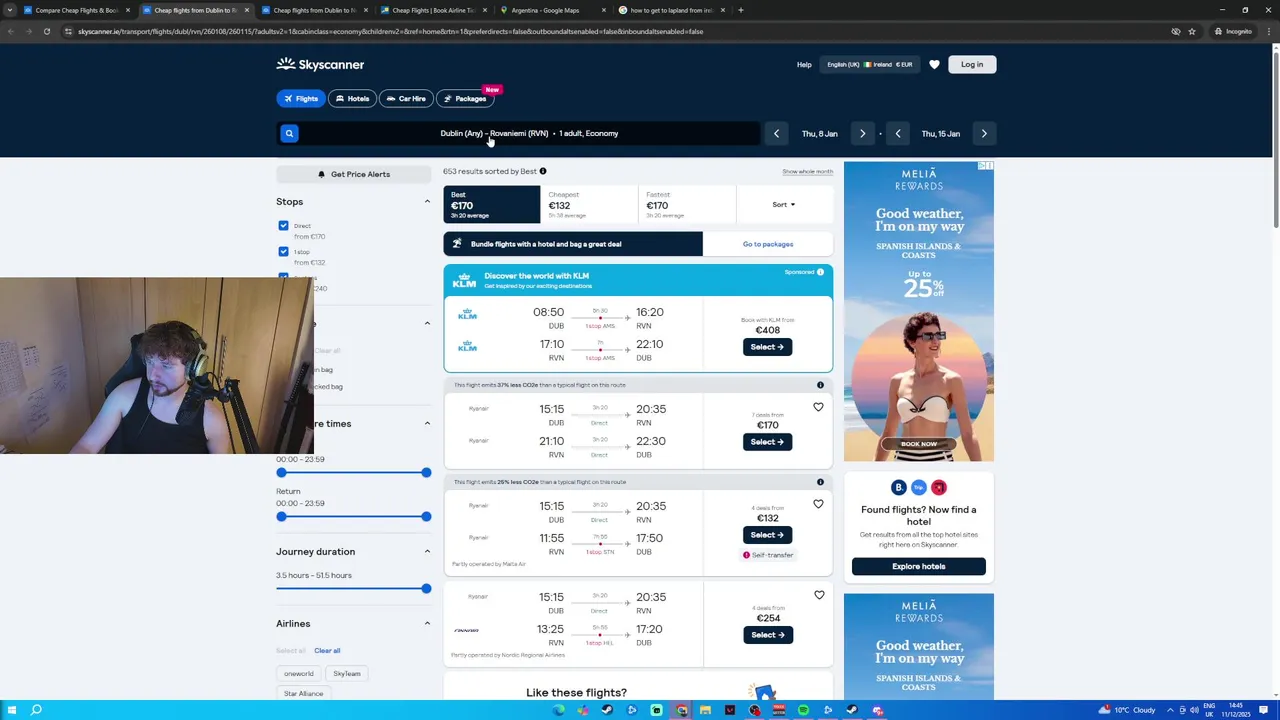Go to next departure date after Thu, 8 Jan
1280x720 pixels.
(862, 133)
